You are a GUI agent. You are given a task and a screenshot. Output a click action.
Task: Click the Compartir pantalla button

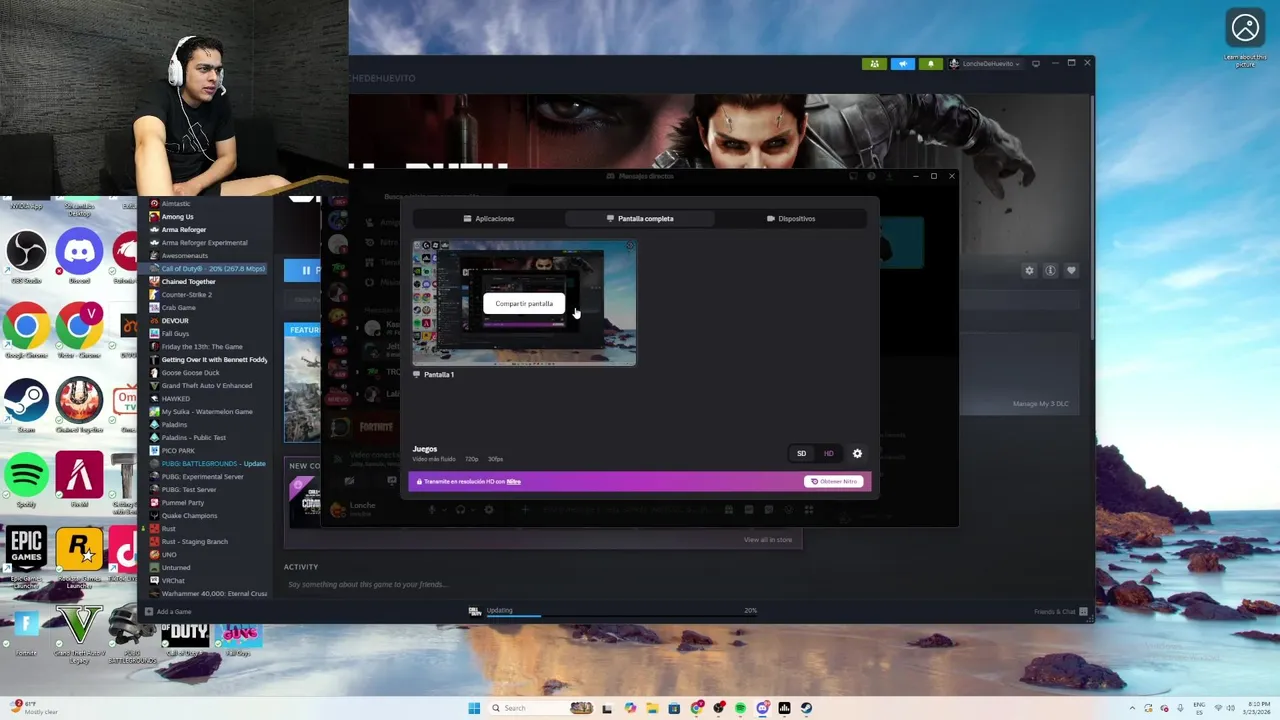click(x=524, y=303)
